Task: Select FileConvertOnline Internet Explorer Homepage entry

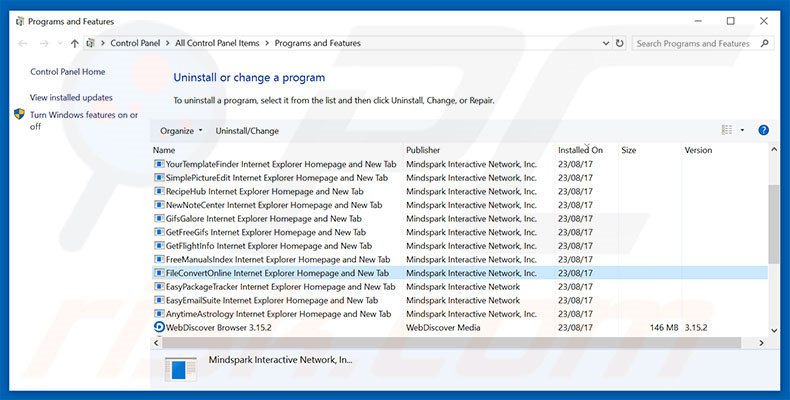Action: click(278, 273)
